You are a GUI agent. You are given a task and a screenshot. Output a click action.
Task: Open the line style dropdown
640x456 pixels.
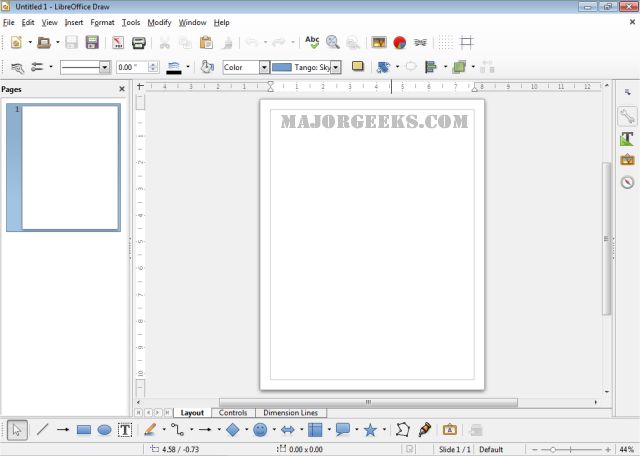105,67
